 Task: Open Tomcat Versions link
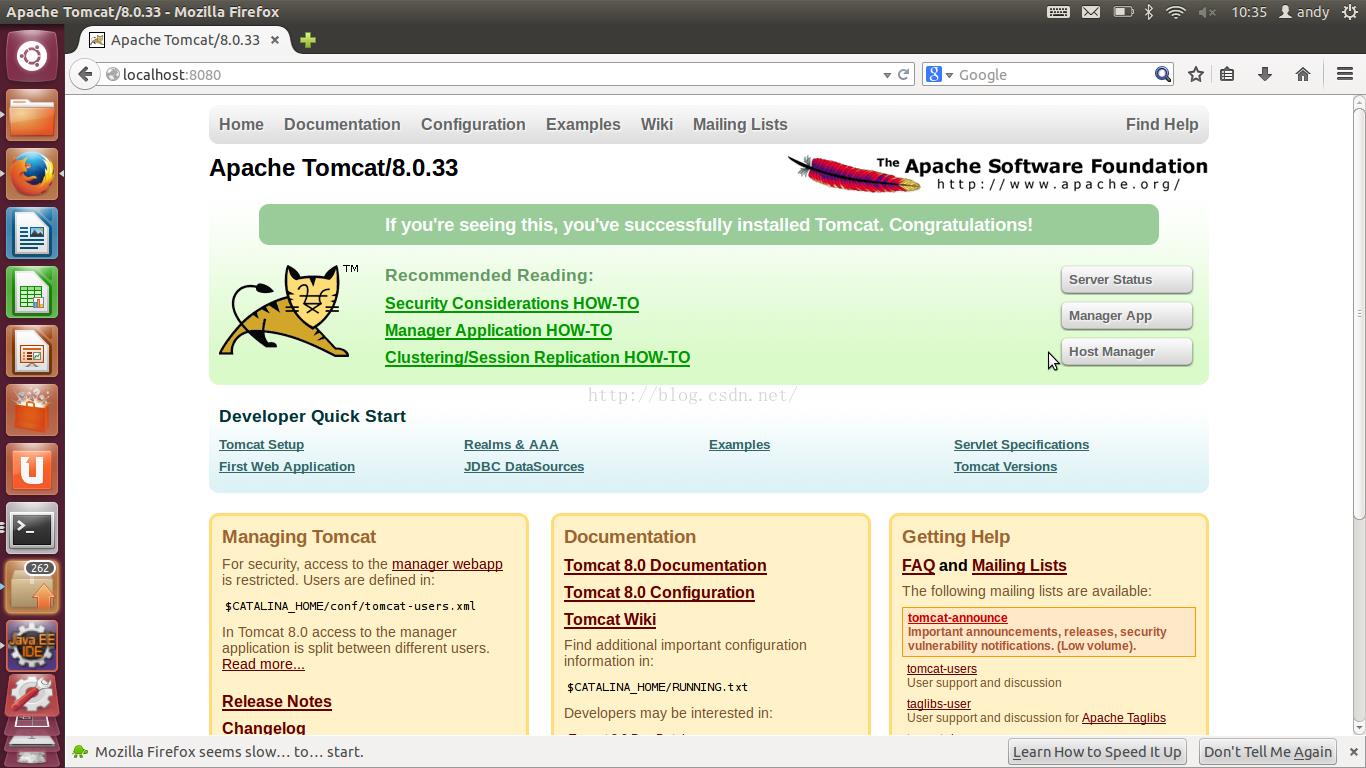[x=1005, y=466]
